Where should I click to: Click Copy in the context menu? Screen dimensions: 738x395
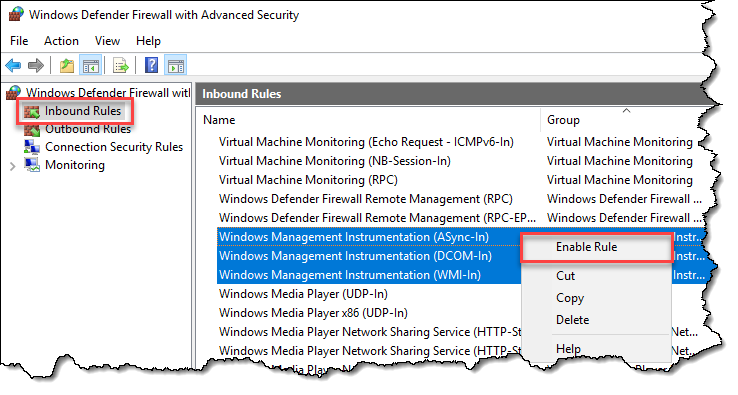tap(570, 298)
